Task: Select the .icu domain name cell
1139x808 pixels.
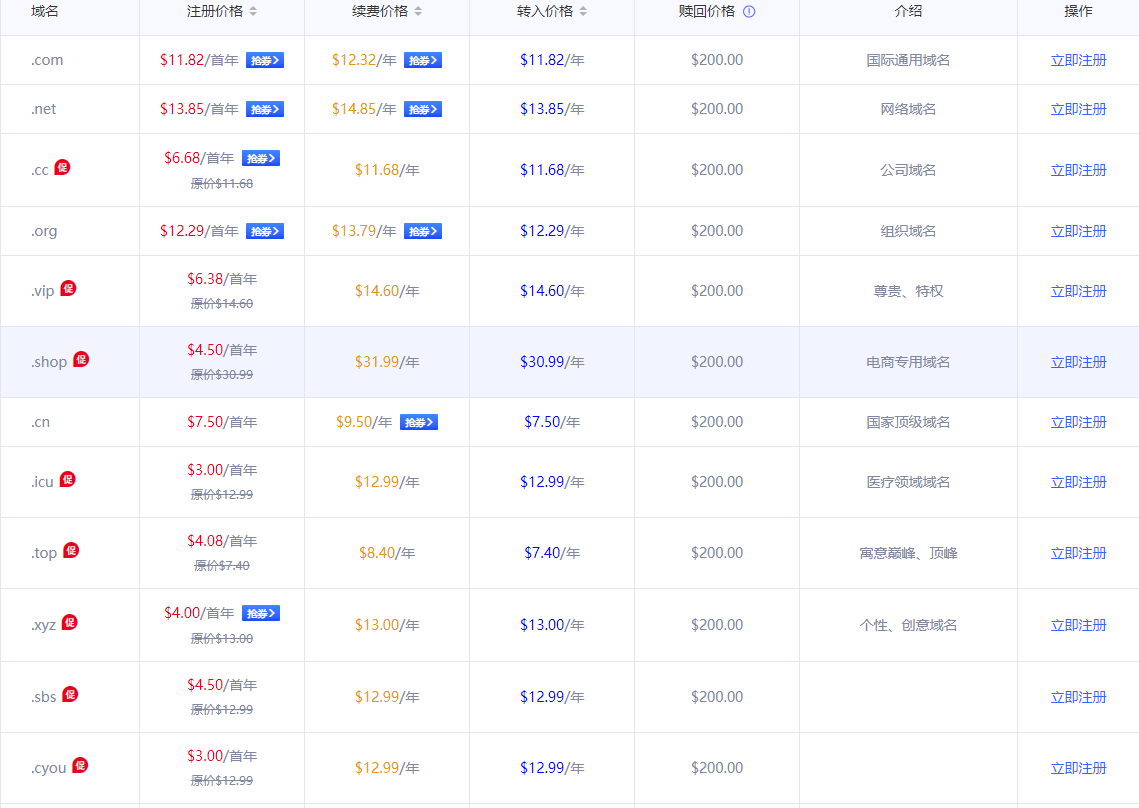Action: [42, 482]
